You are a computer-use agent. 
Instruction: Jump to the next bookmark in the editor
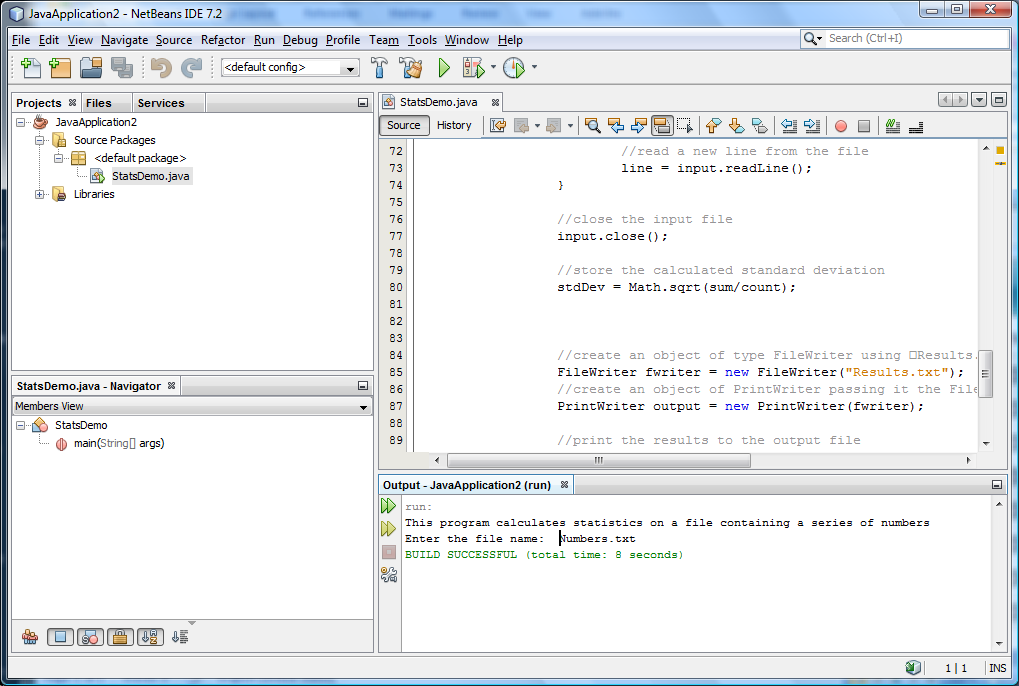coord(737,125)
